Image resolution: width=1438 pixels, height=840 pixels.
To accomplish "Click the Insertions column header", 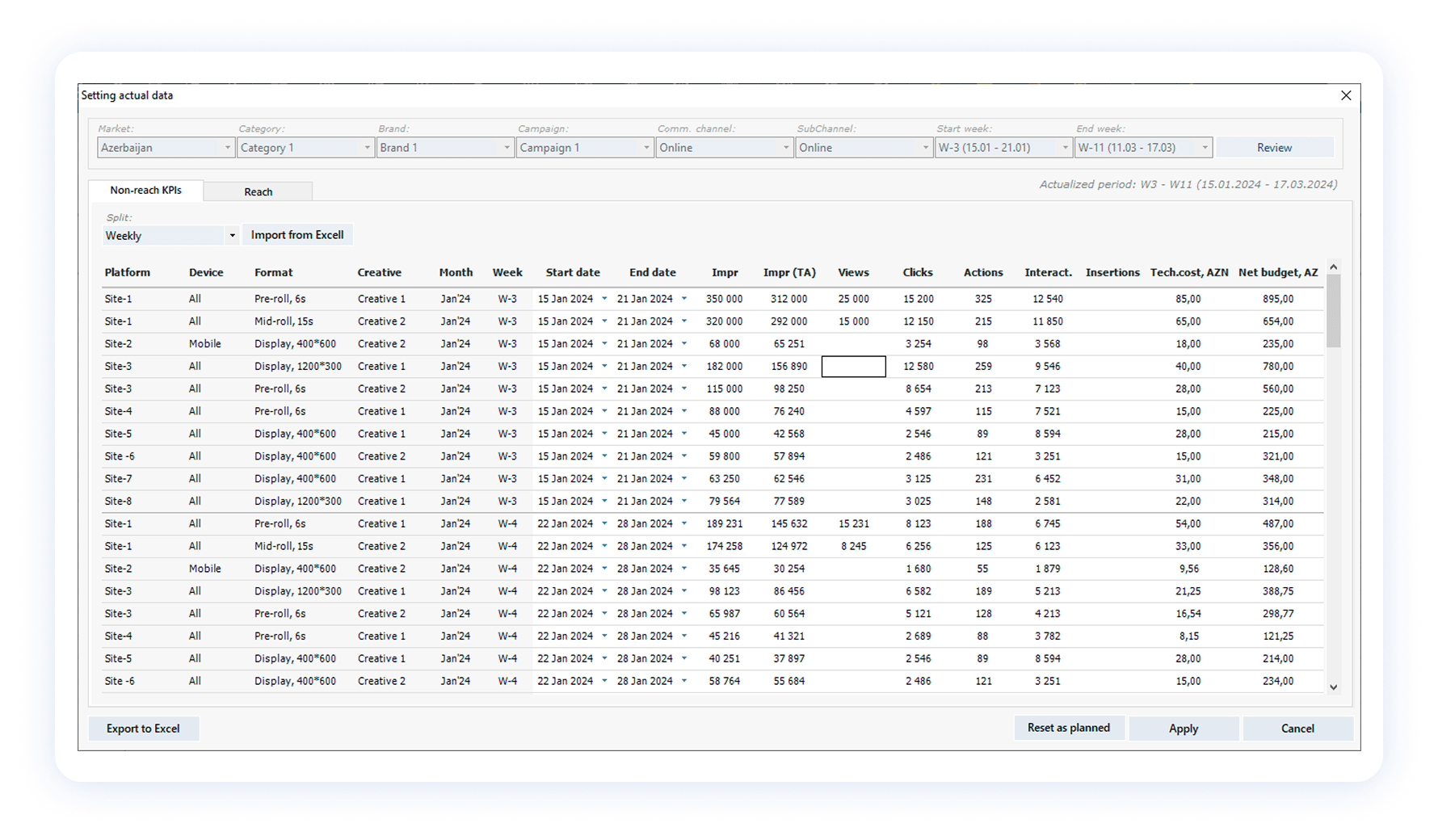I will pyautogui.click(x=1112, y=272).
